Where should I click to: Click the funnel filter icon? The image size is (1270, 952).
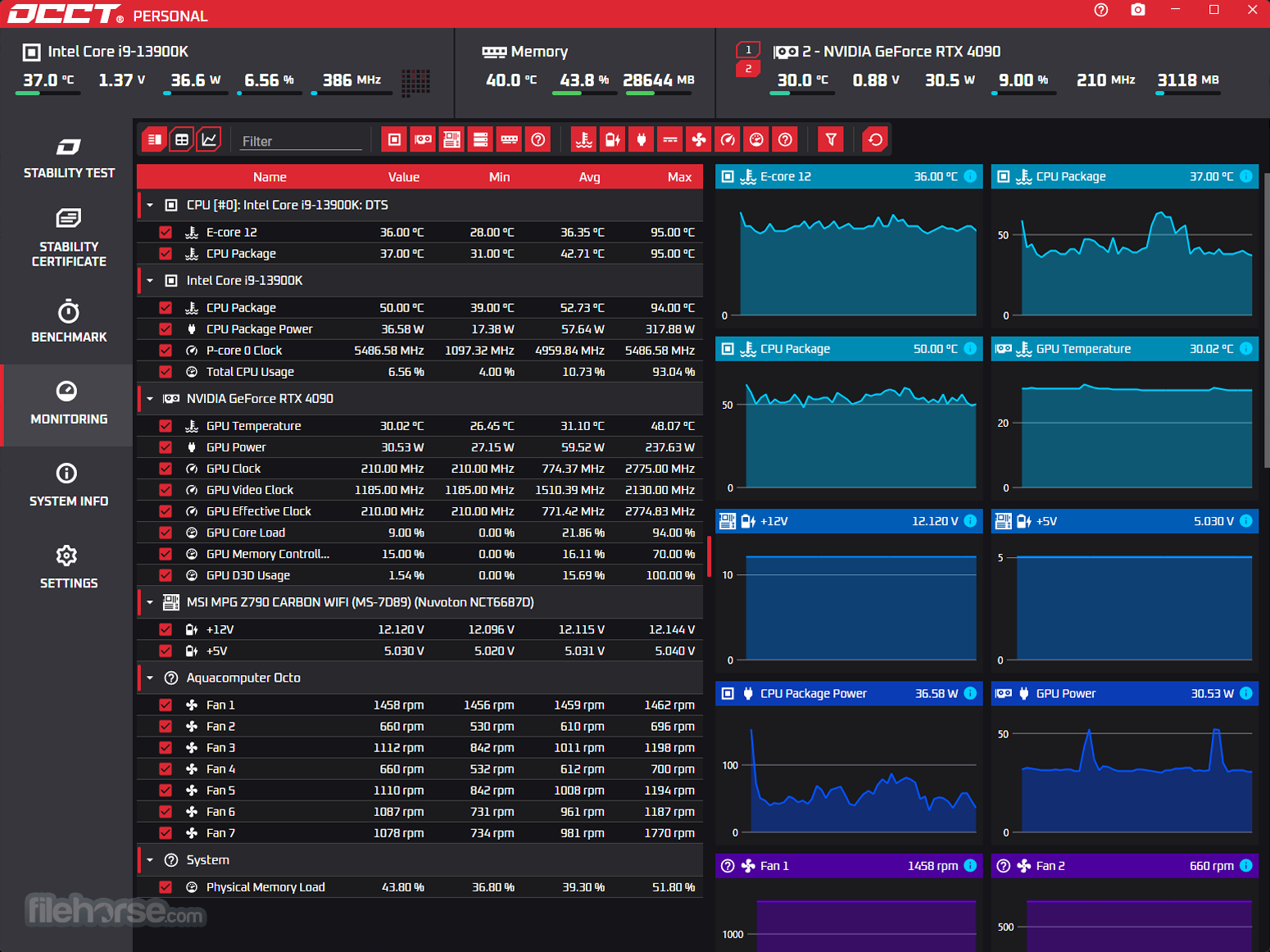point(831,139)
